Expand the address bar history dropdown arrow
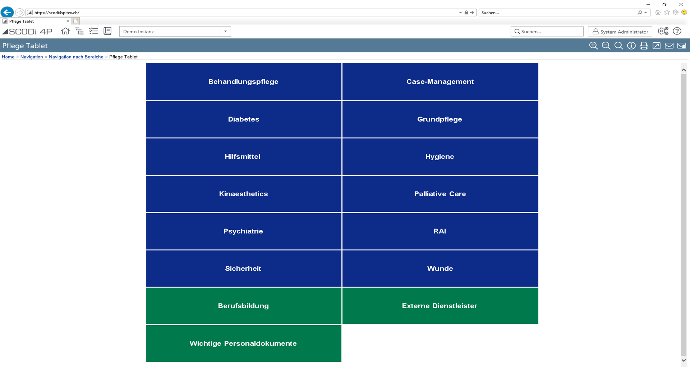This screenshot has height=370, width=690. 460,13
